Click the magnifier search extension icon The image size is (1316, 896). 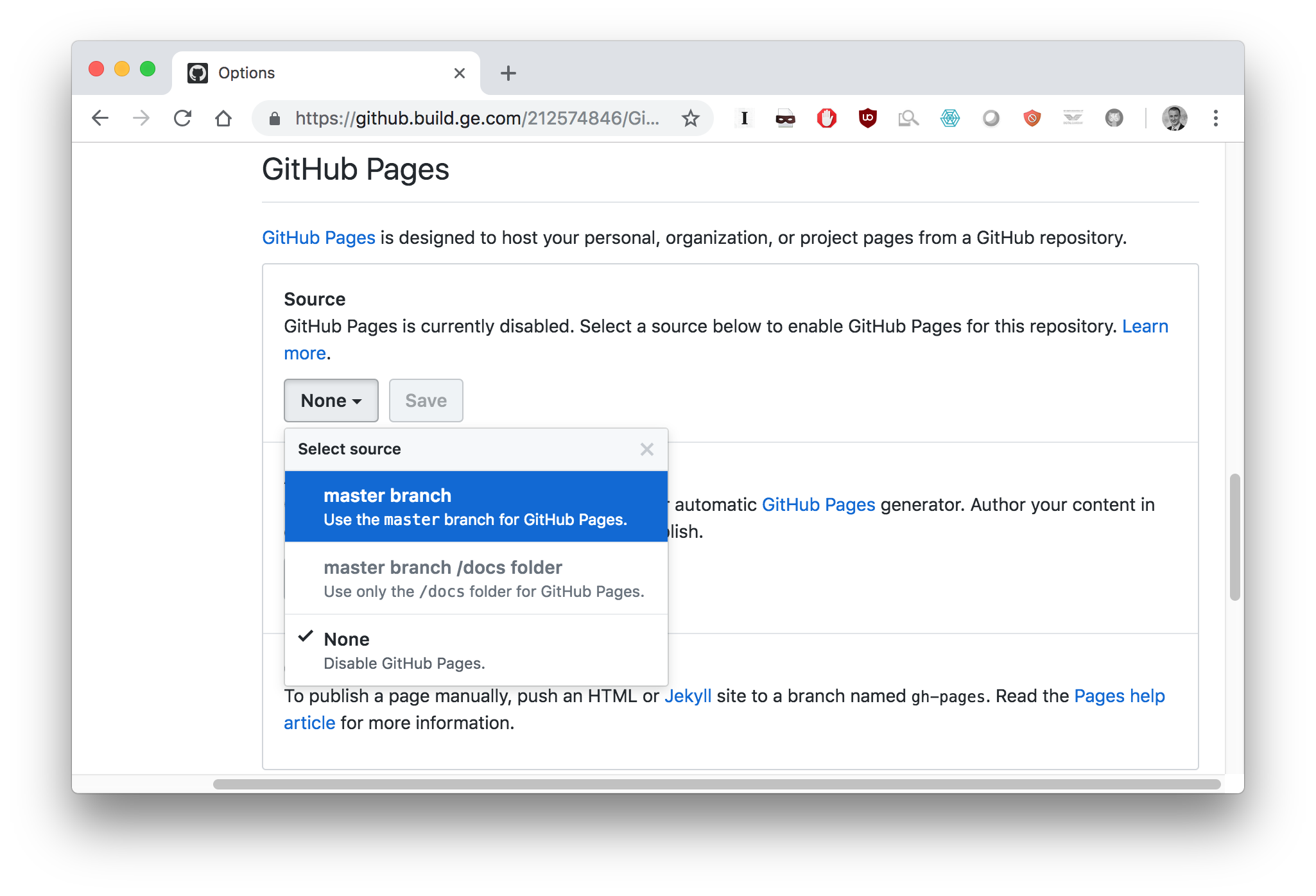908,118
